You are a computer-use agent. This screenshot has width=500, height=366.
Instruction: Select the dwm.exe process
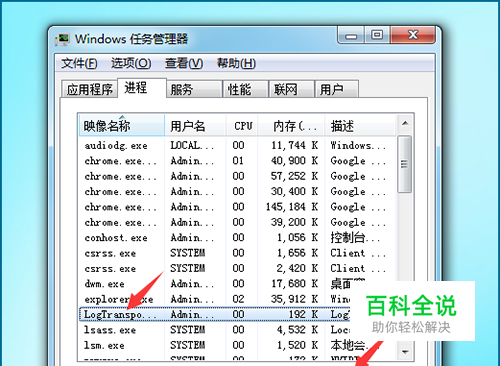click(x=238, y=284)
